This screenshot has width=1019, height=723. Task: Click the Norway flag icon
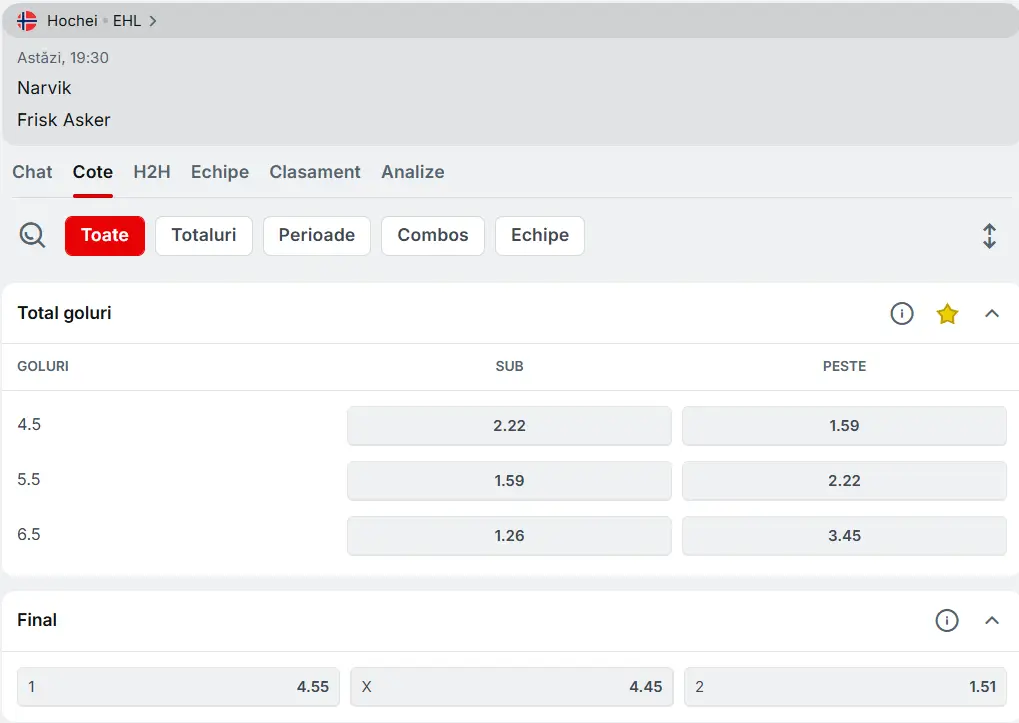point(27,21)
